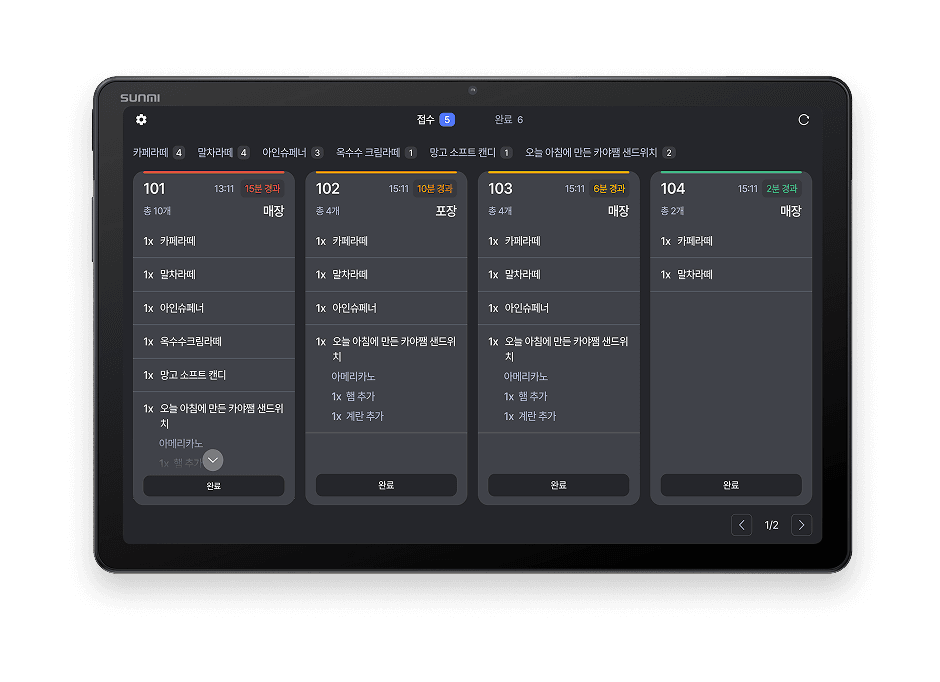Filter by 오늘 아침에 만든 카야잼 샌드위치 chip

(600, 153)
